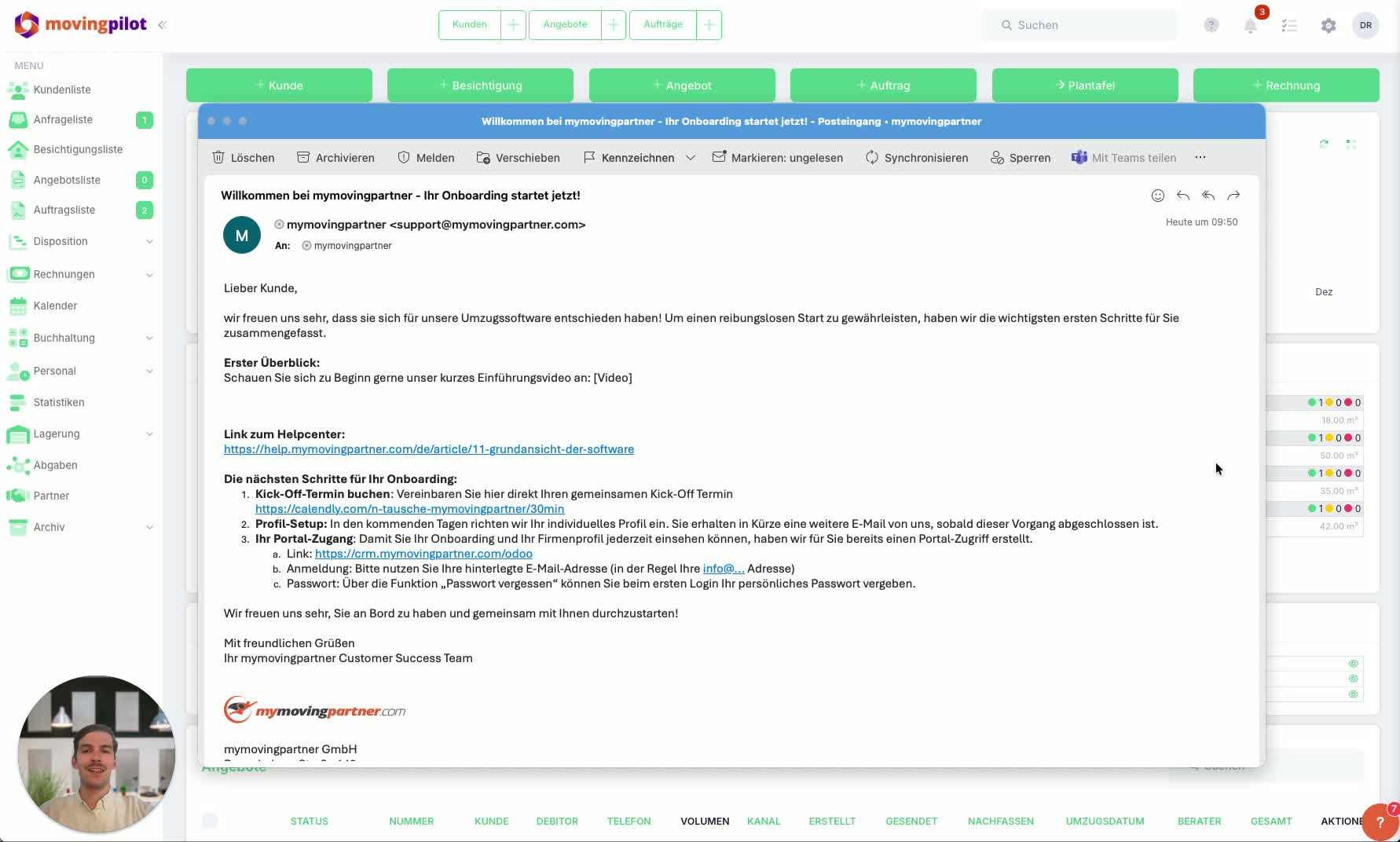
Task: Click the green + Angebot button
Action: [x=682, y=85]
